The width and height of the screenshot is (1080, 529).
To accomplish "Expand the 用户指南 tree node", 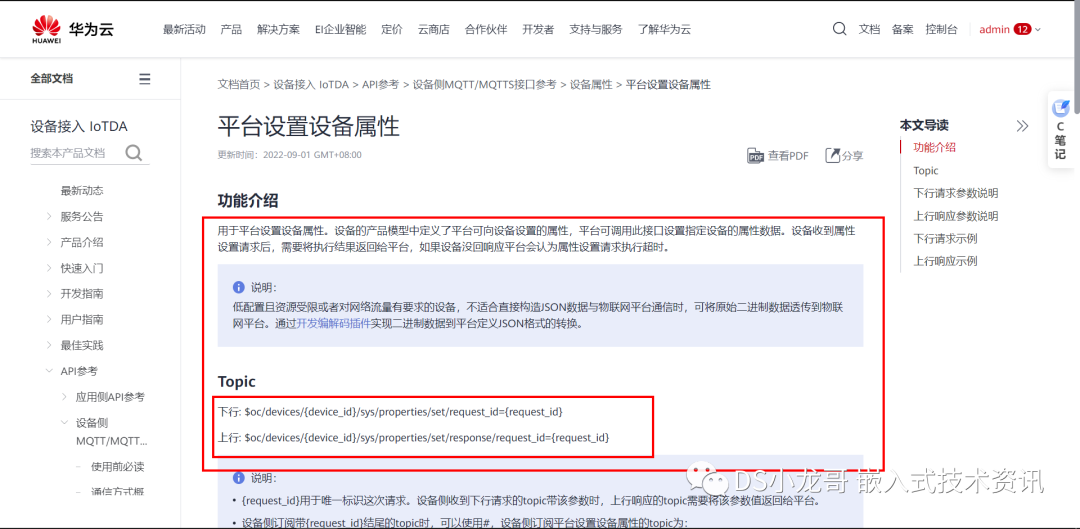I will coord(49,320).
